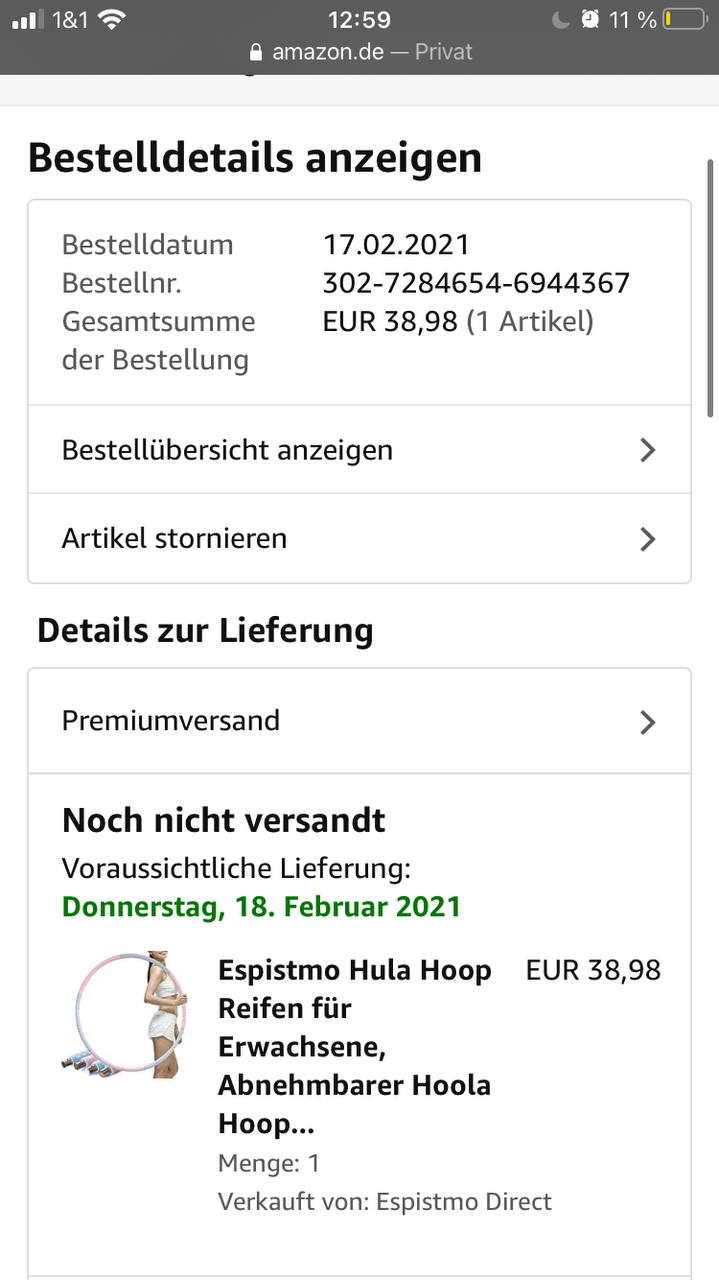Tap the delivery date Donnerstag, 18. Februar
This screenshot has height=1280, width=719.
pyautogui.click(x=261, y=906)
